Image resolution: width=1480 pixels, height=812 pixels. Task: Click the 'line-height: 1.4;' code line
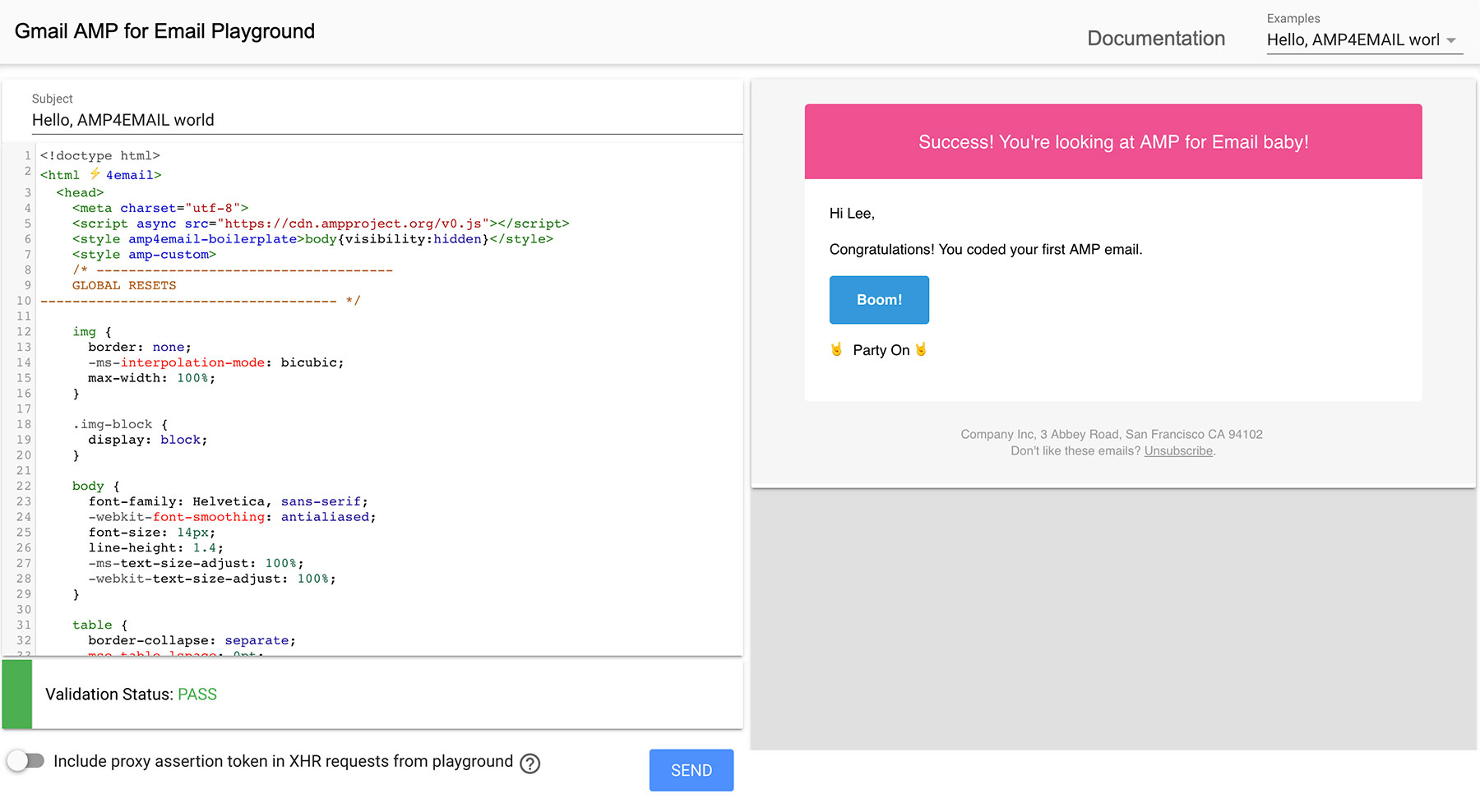[156, 548]
